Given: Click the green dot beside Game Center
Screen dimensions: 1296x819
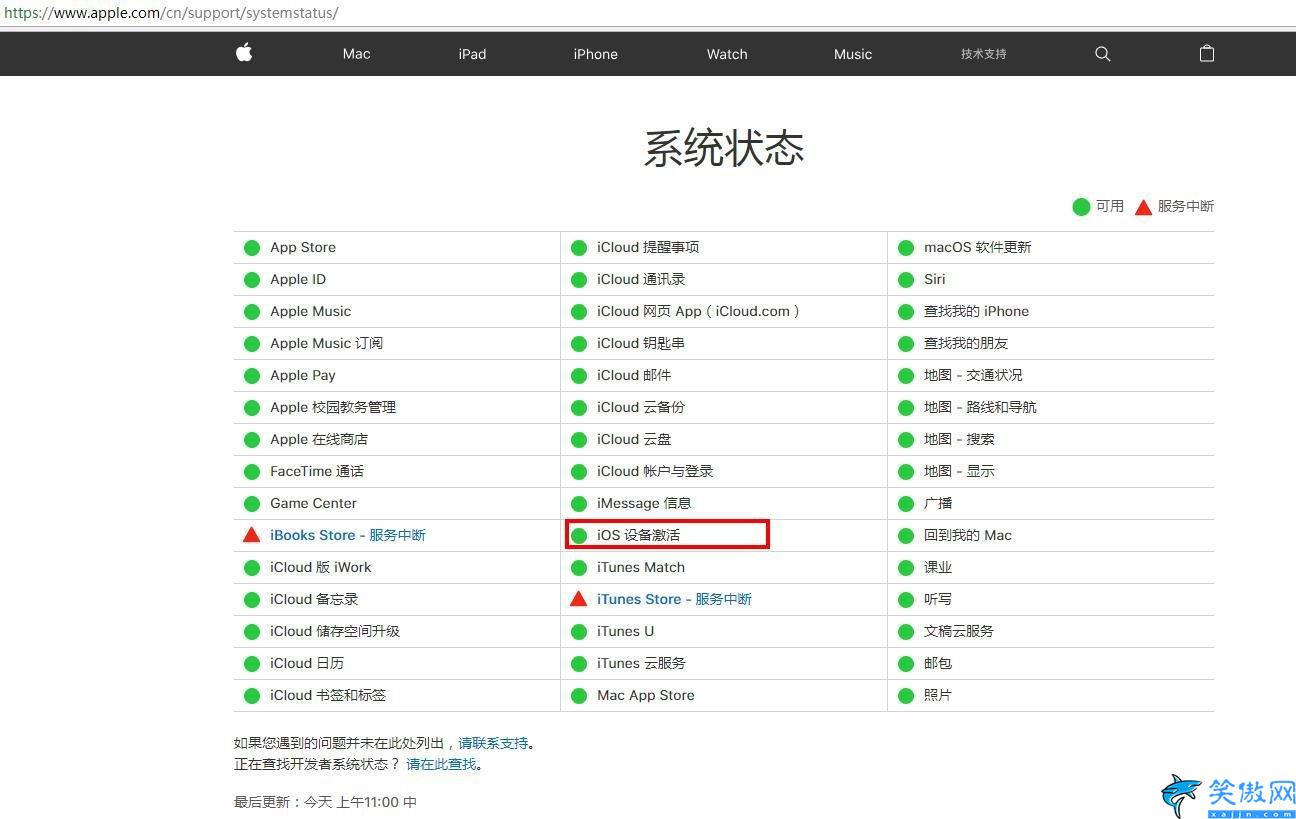Looking at the screenshot, I should click(x=252, y=503).
